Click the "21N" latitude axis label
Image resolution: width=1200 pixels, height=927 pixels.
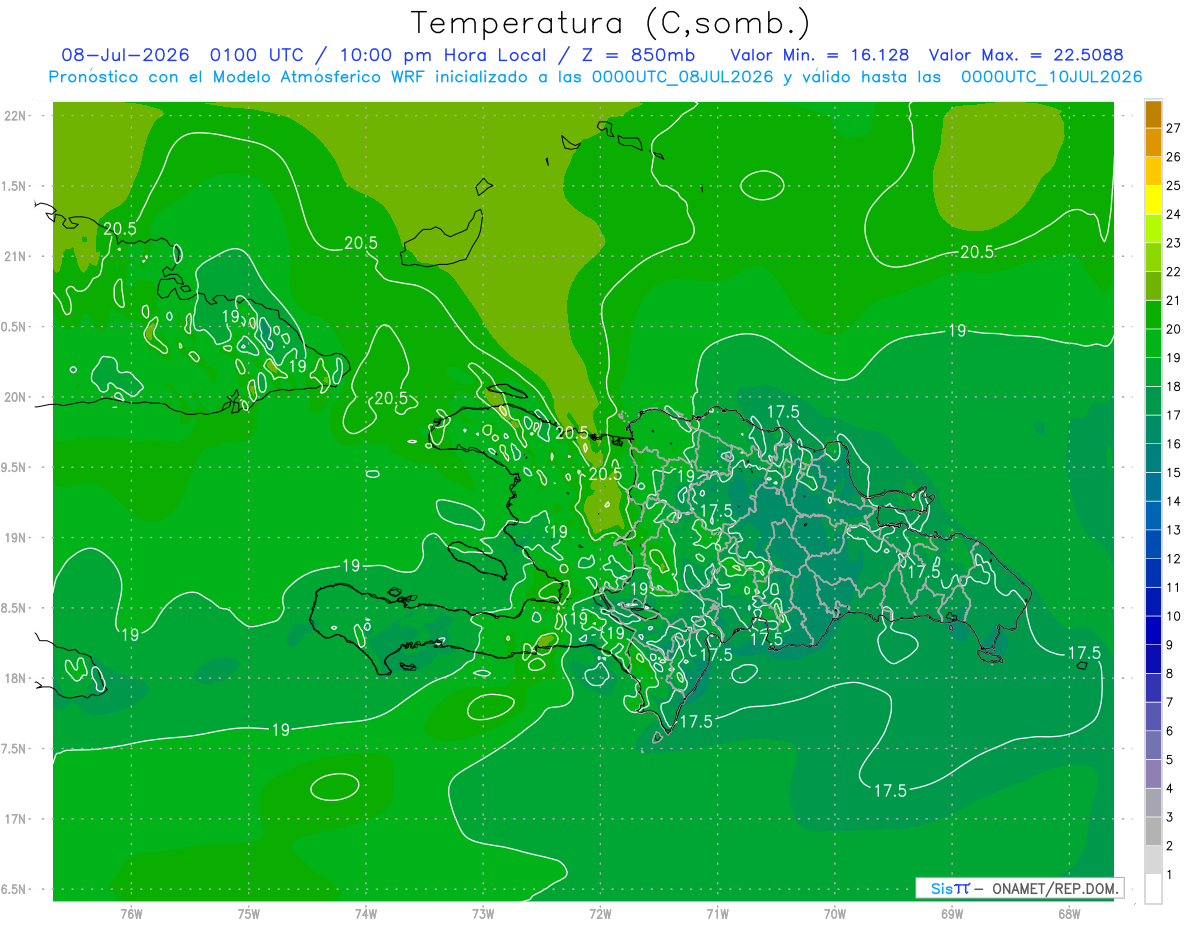(x=15, y=256)
